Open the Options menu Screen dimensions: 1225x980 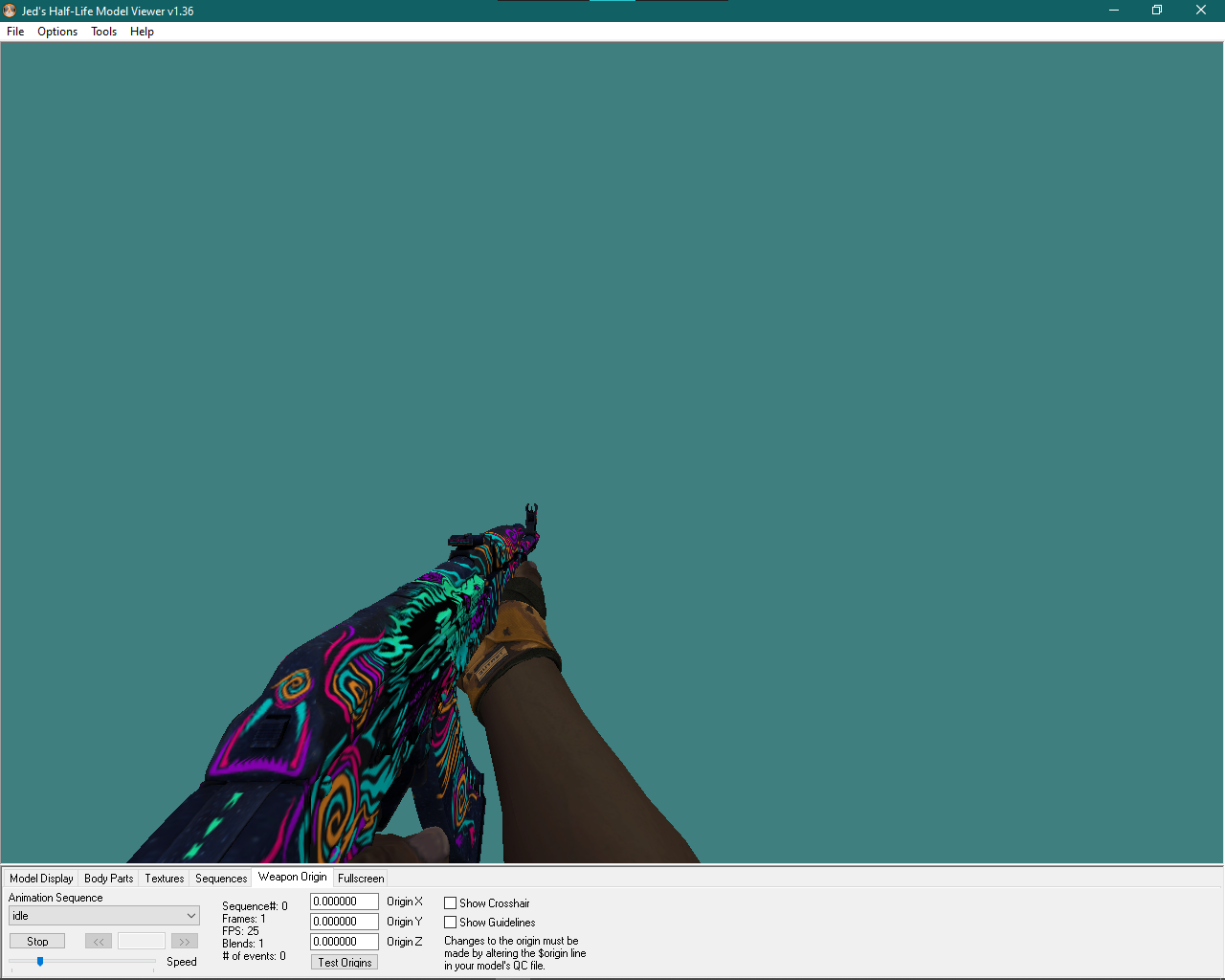point(57,32)
